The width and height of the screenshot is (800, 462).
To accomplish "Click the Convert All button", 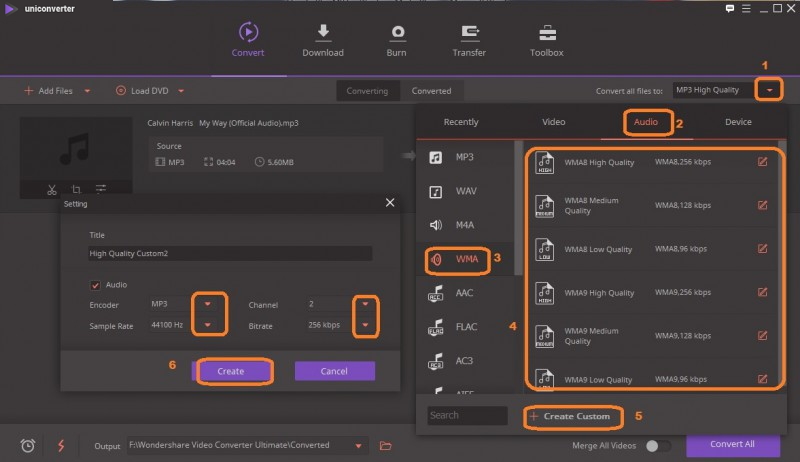I will [733, 445].
